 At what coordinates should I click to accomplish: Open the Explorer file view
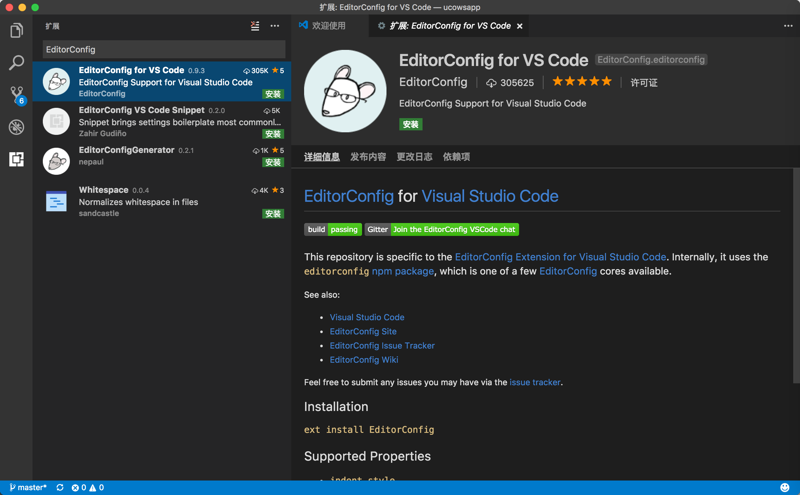click(16, 31)
